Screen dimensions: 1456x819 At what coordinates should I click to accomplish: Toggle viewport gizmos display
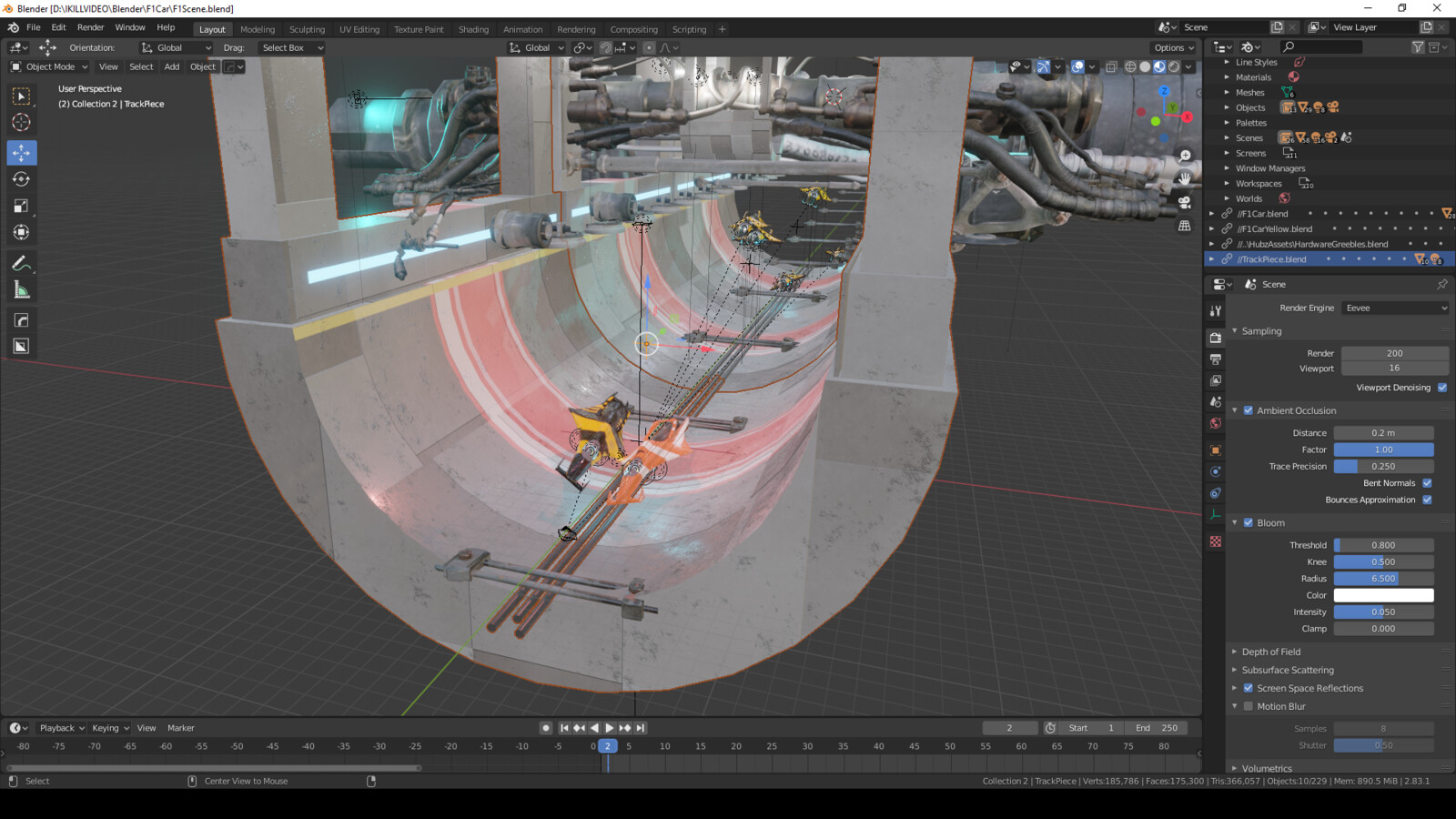click(x=1043, y=66)
